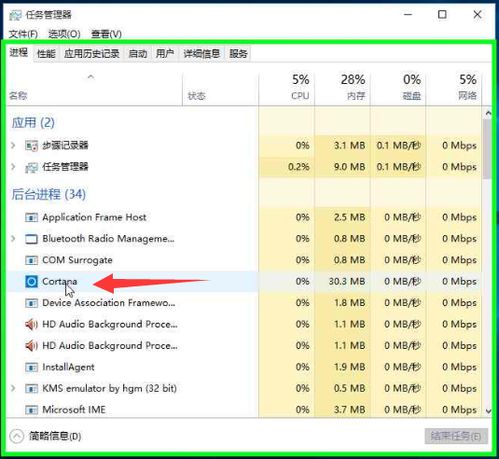499x459 pixels.
Task: Select the 步骤记录器 app icon
Action: coord(31,146)
